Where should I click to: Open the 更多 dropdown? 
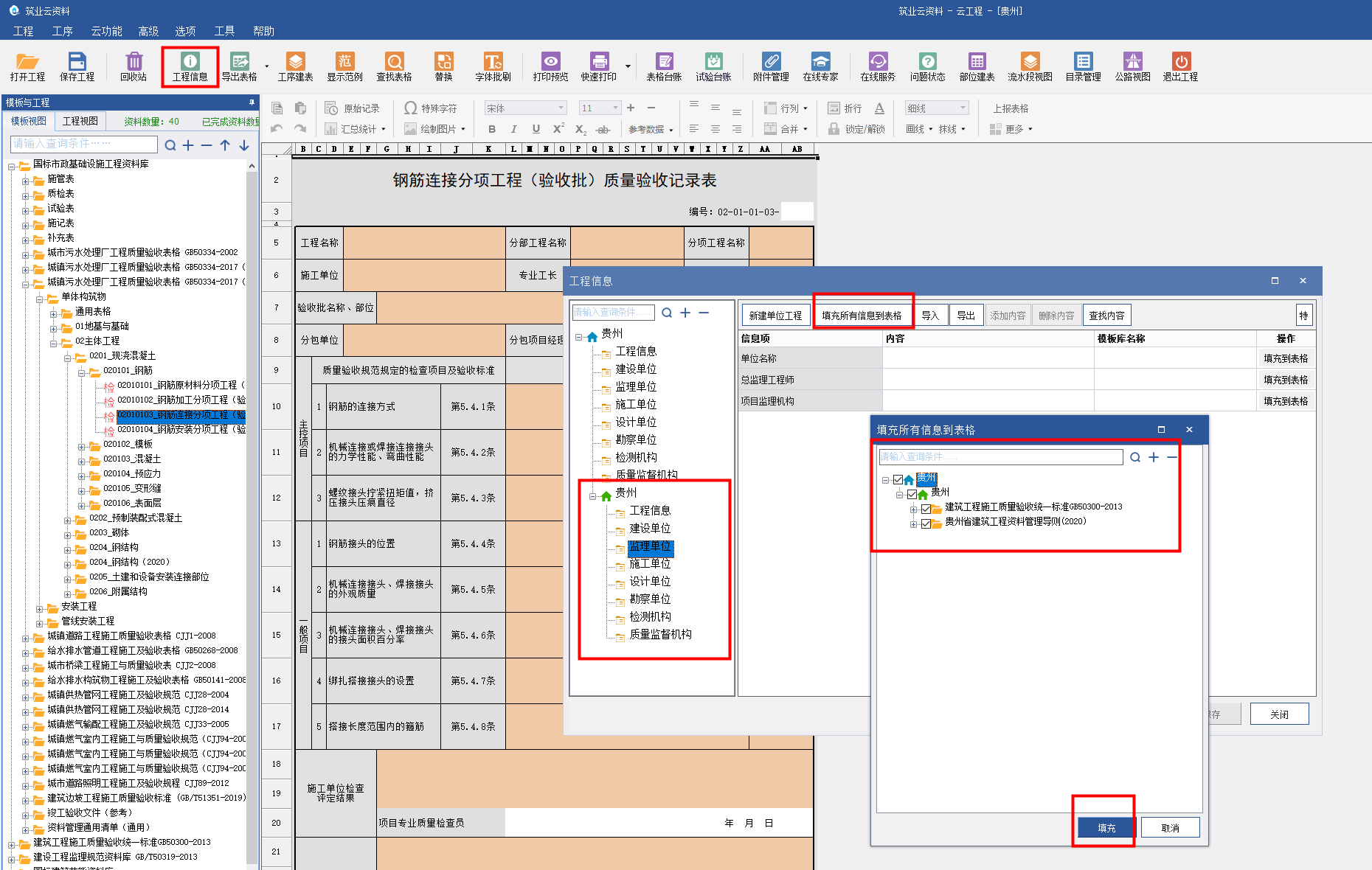[1011, 129]
